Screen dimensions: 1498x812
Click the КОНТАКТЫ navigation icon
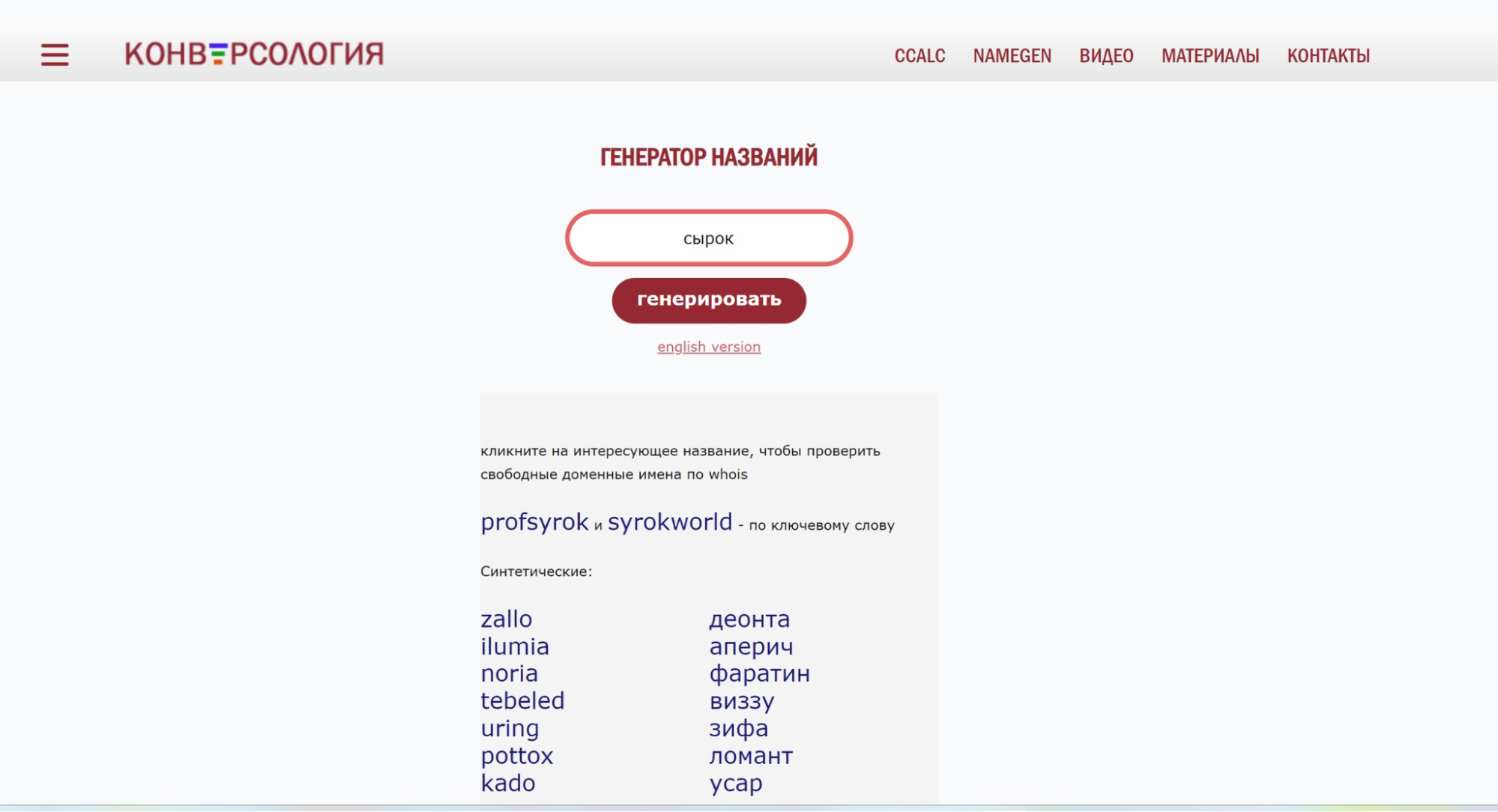[1329, 55]
